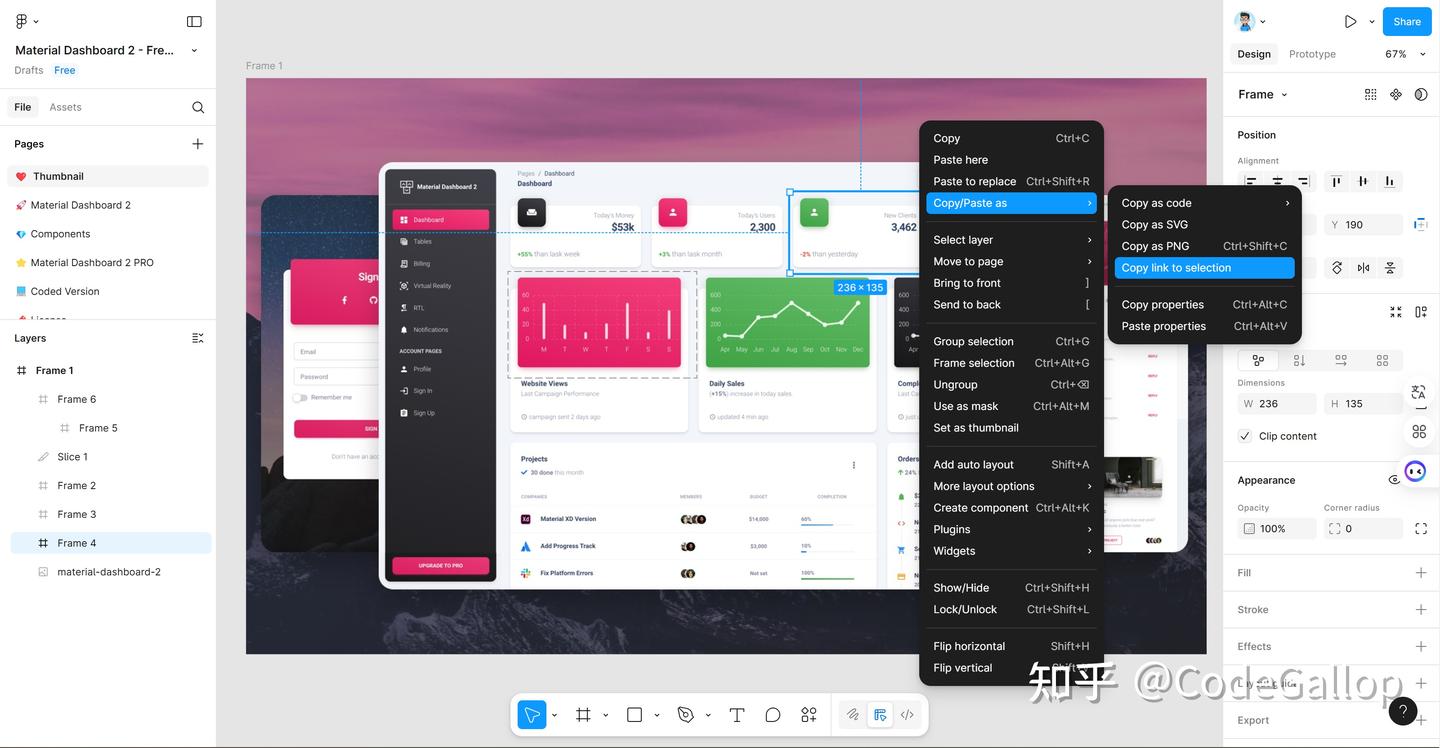
Task: Select the Frame tool in bottom toolbar
Action: click(x=583, y=715)
